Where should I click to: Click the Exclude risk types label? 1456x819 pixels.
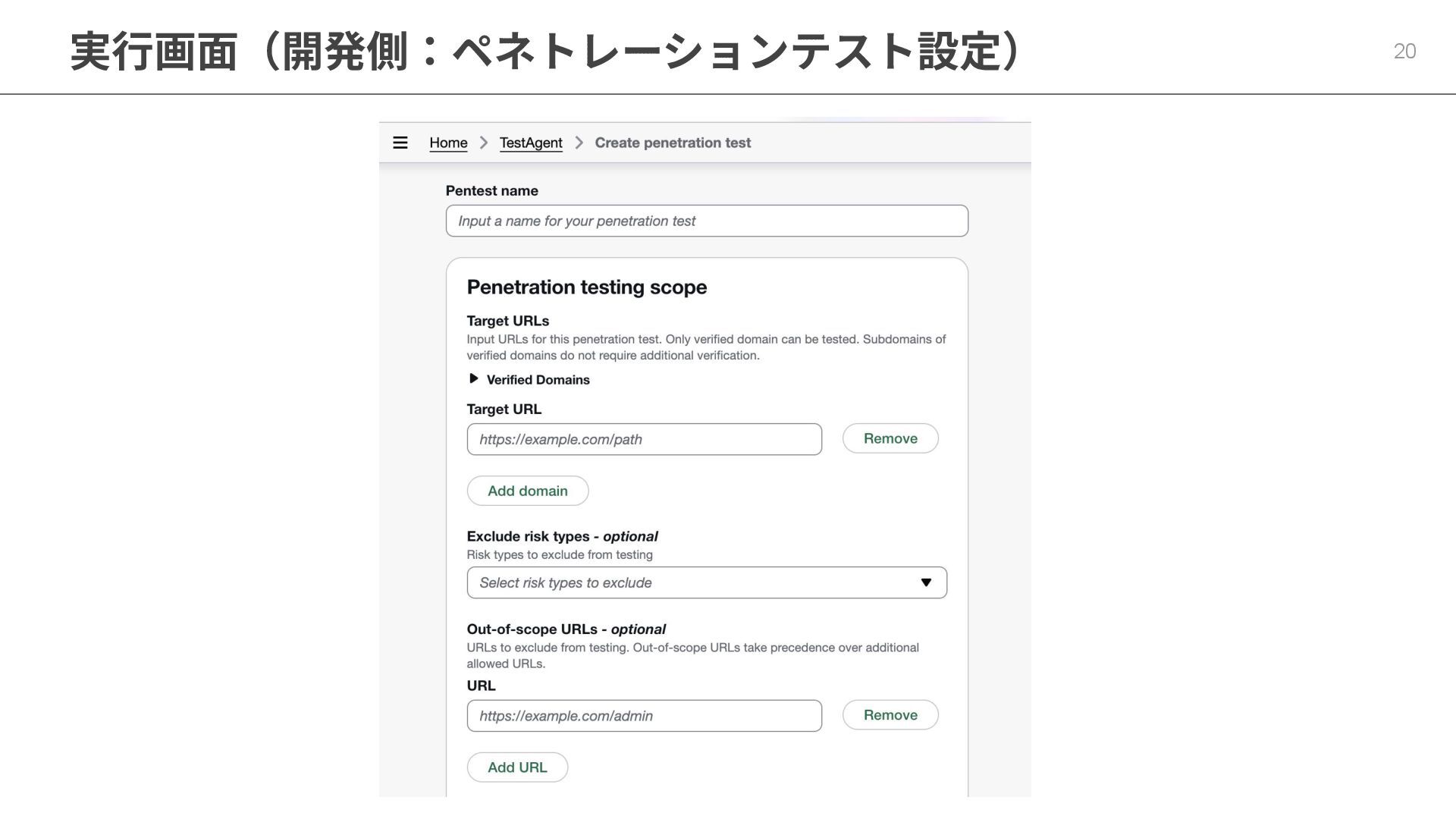pyautogui.click(x=562, y=537)
